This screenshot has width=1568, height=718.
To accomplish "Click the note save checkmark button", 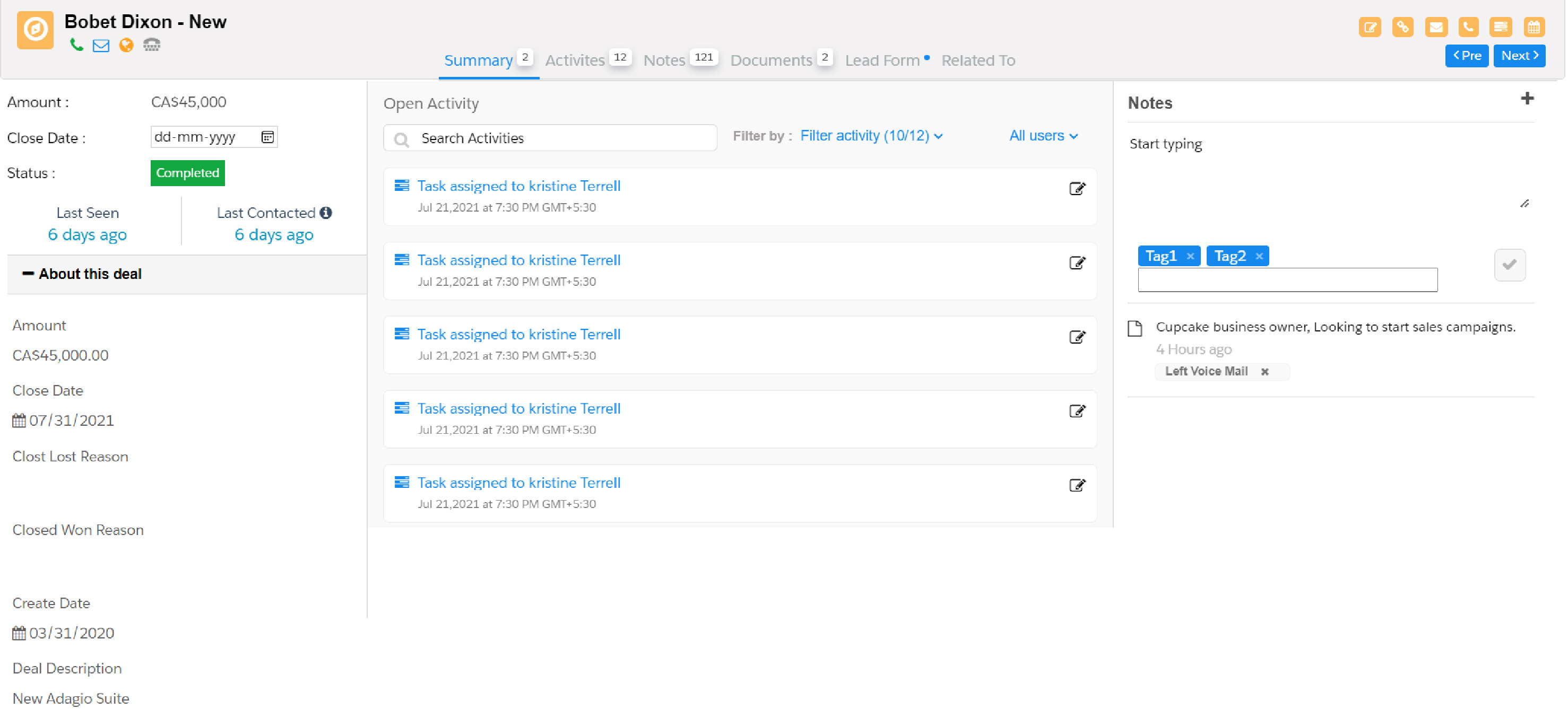I will click(1509, 265).
